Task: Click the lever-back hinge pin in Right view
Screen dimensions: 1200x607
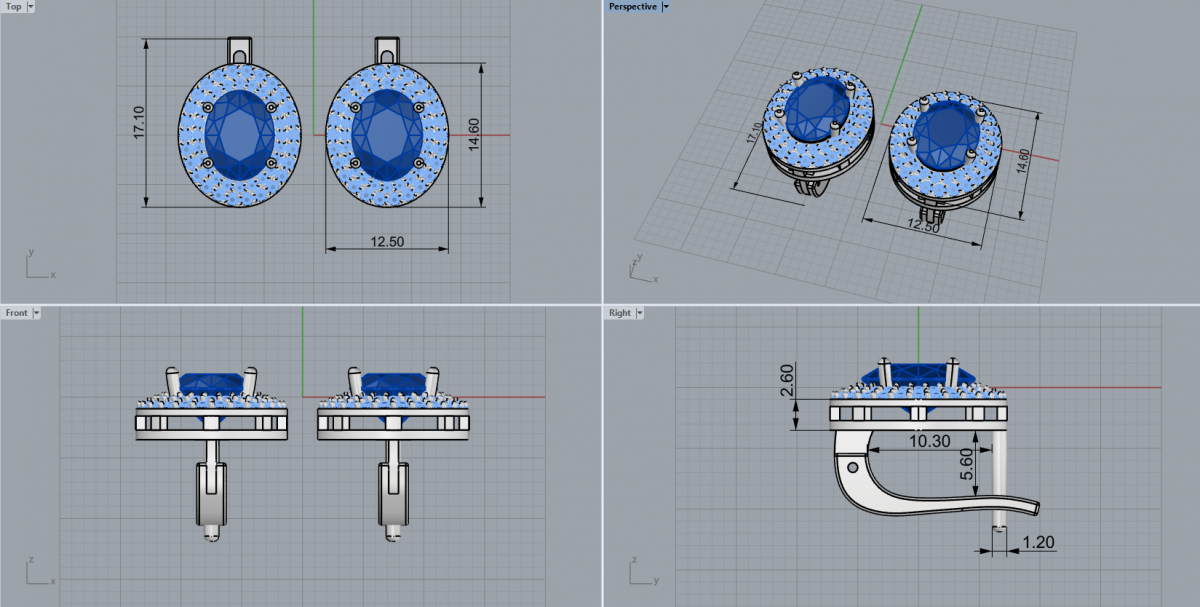Action: (852, 467)
